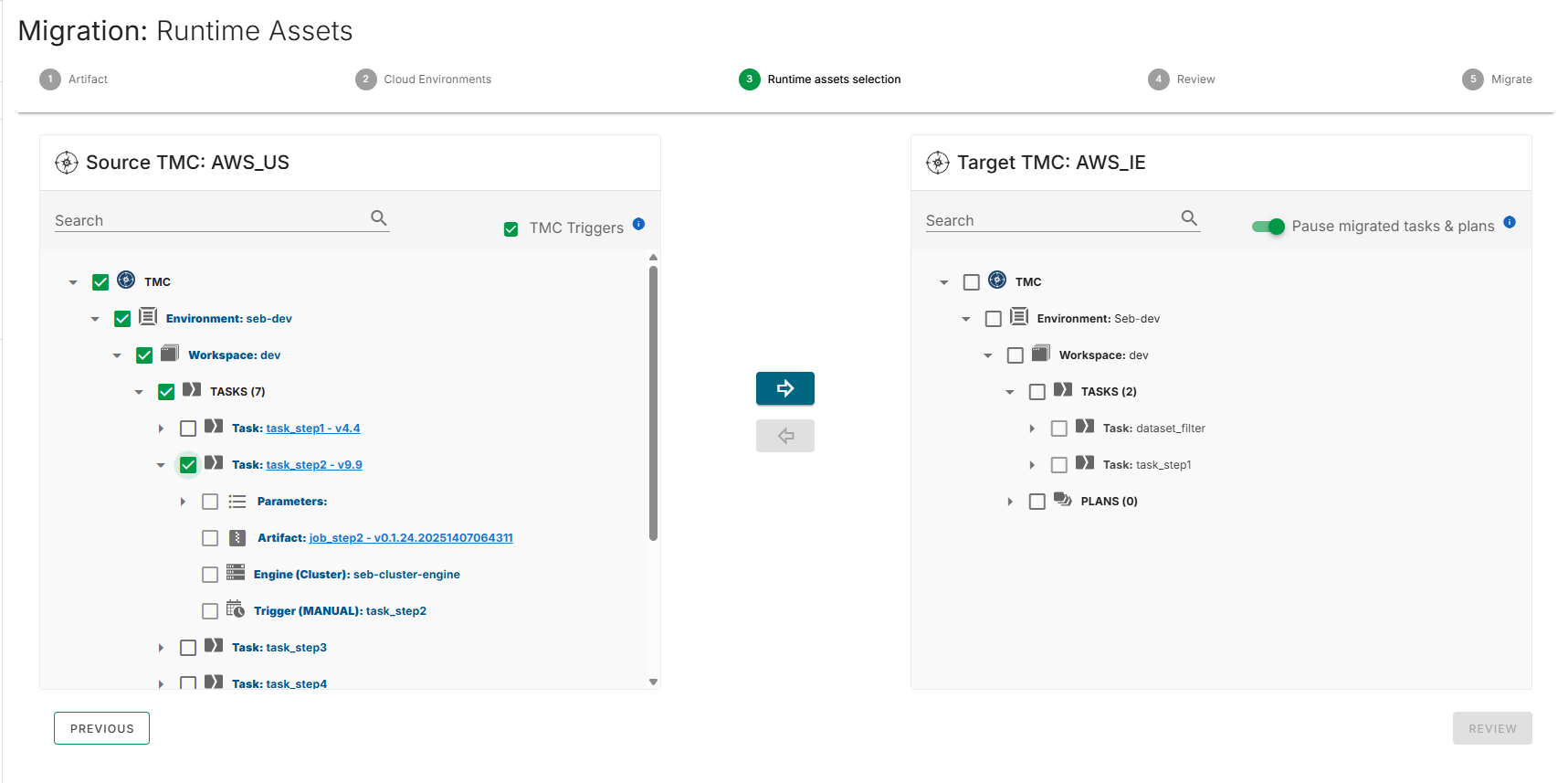This screenshot has width=1568, height=783.
Task: Uncheck source Environment seb-dev checkbox
Action: coord(122,319)
